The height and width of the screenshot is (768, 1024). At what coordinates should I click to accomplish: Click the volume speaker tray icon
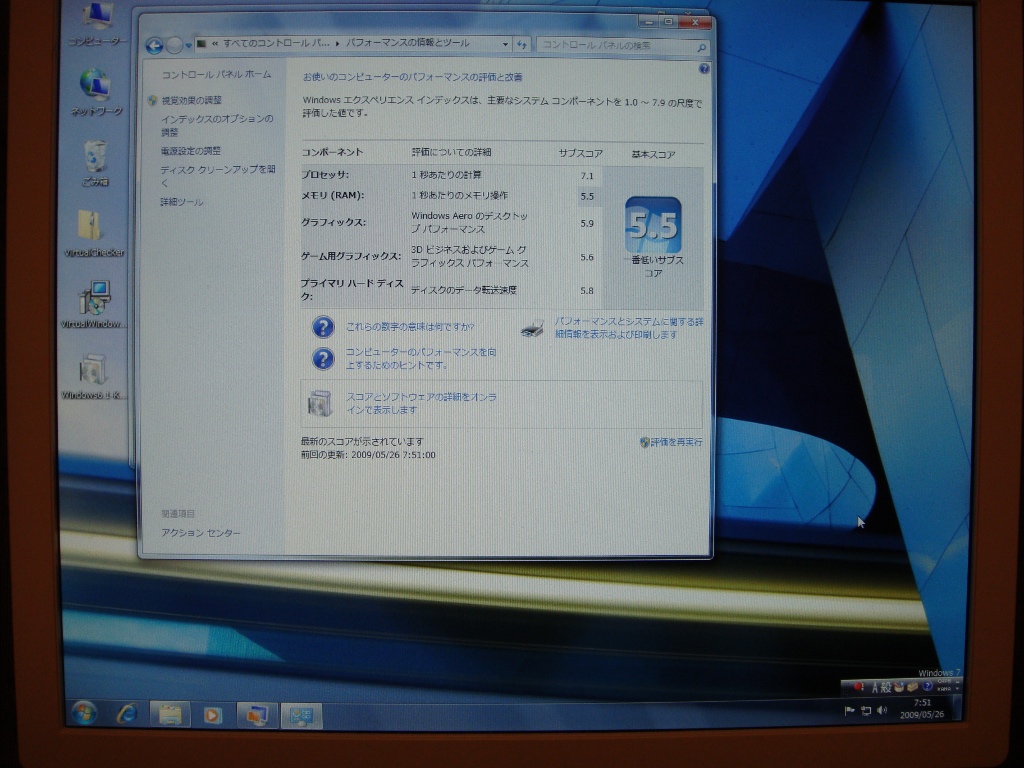click(882, 710)
